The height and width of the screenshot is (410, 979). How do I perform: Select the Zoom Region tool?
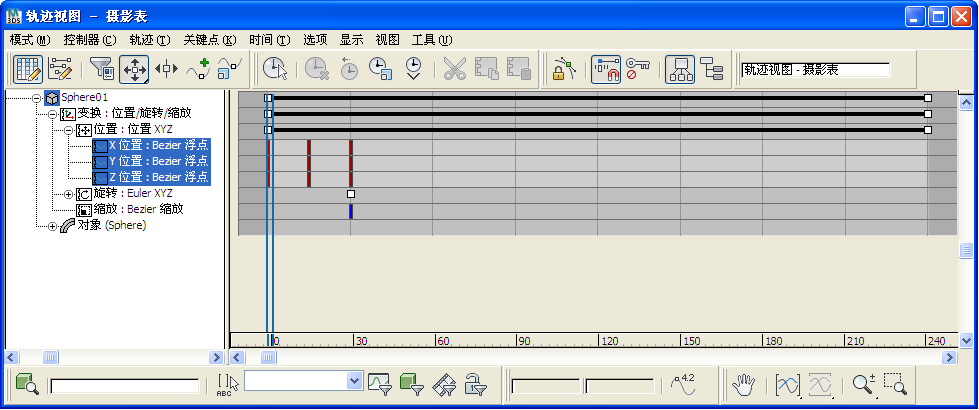point(896,384)
